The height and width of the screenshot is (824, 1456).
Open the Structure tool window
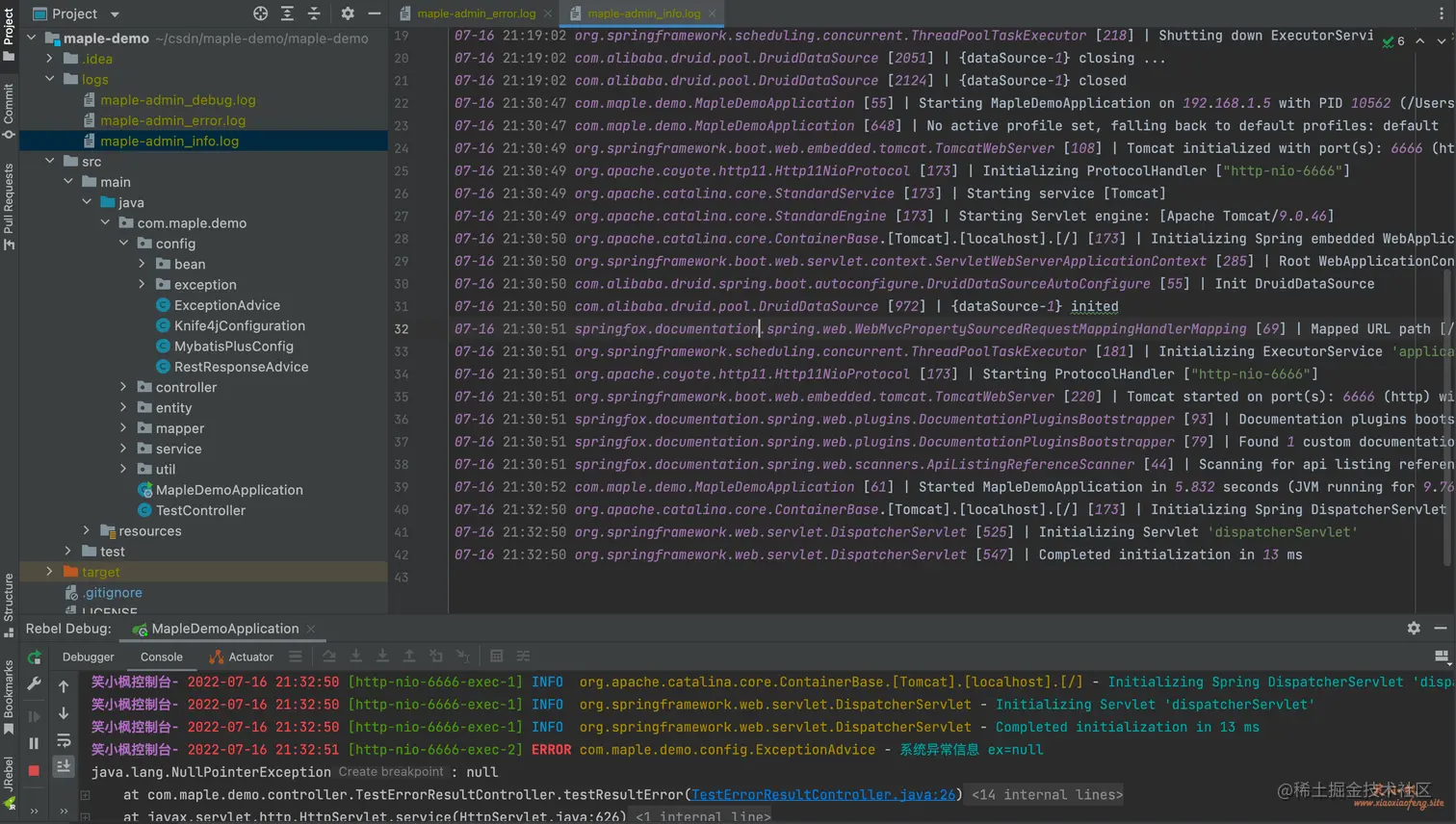click(x=9, y=605)
